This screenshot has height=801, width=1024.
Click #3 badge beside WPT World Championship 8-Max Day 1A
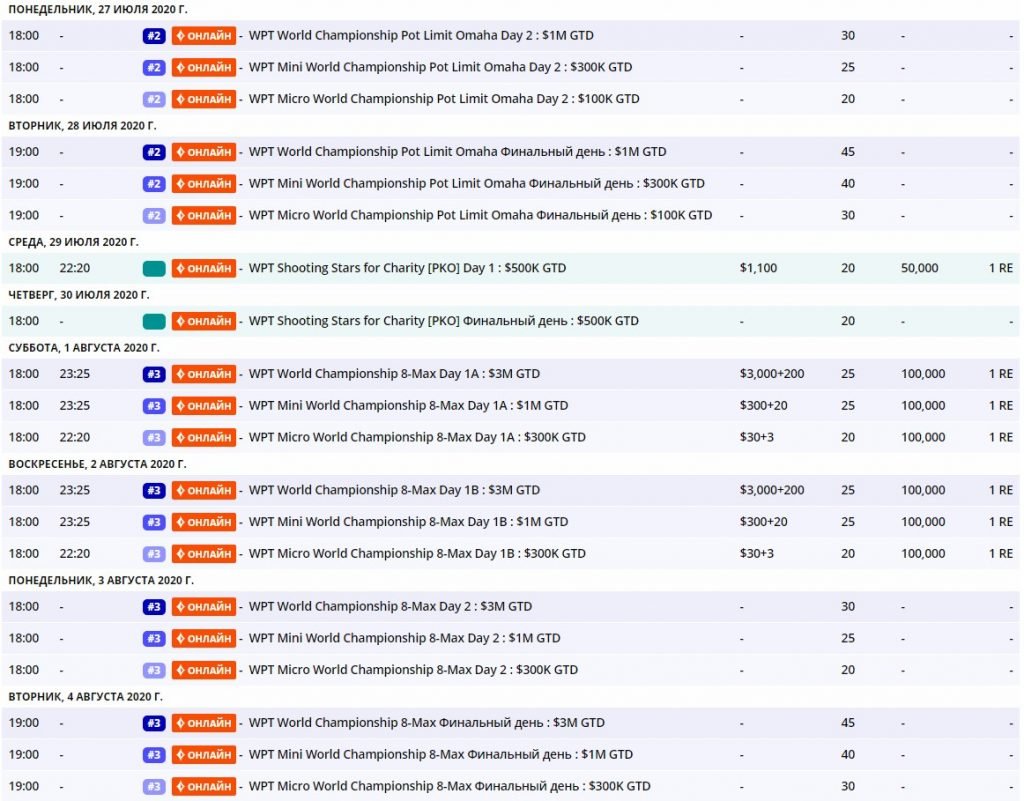tap(153, 374)
